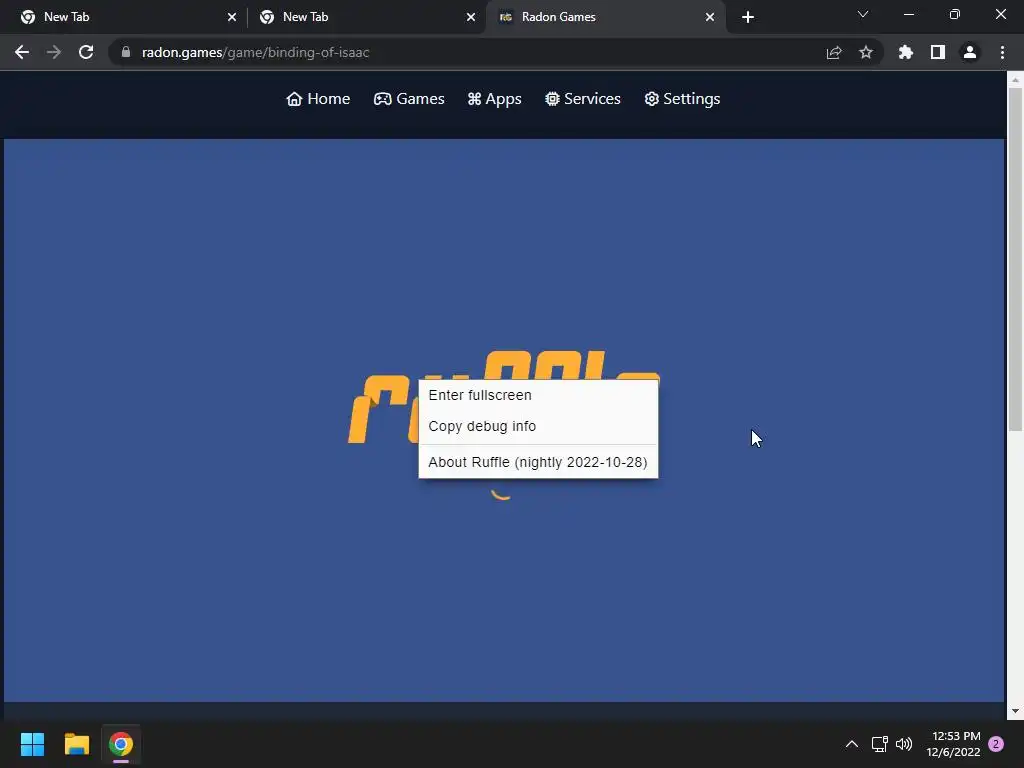Open network status tray icon
The width and height of the screenshot is (1024, 768).
click(x=879, y=744)
